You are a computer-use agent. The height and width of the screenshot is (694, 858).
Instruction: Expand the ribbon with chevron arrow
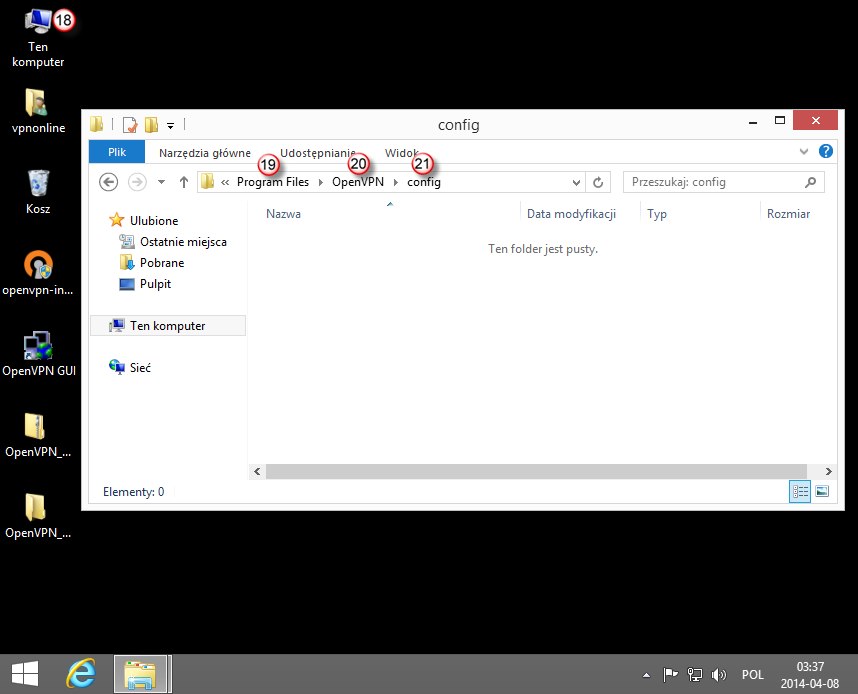tap(803, 152)
